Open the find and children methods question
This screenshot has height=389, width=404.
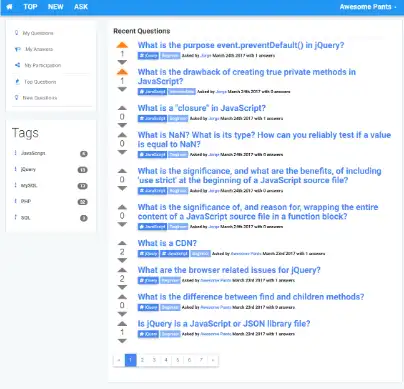tap(251, 297)
